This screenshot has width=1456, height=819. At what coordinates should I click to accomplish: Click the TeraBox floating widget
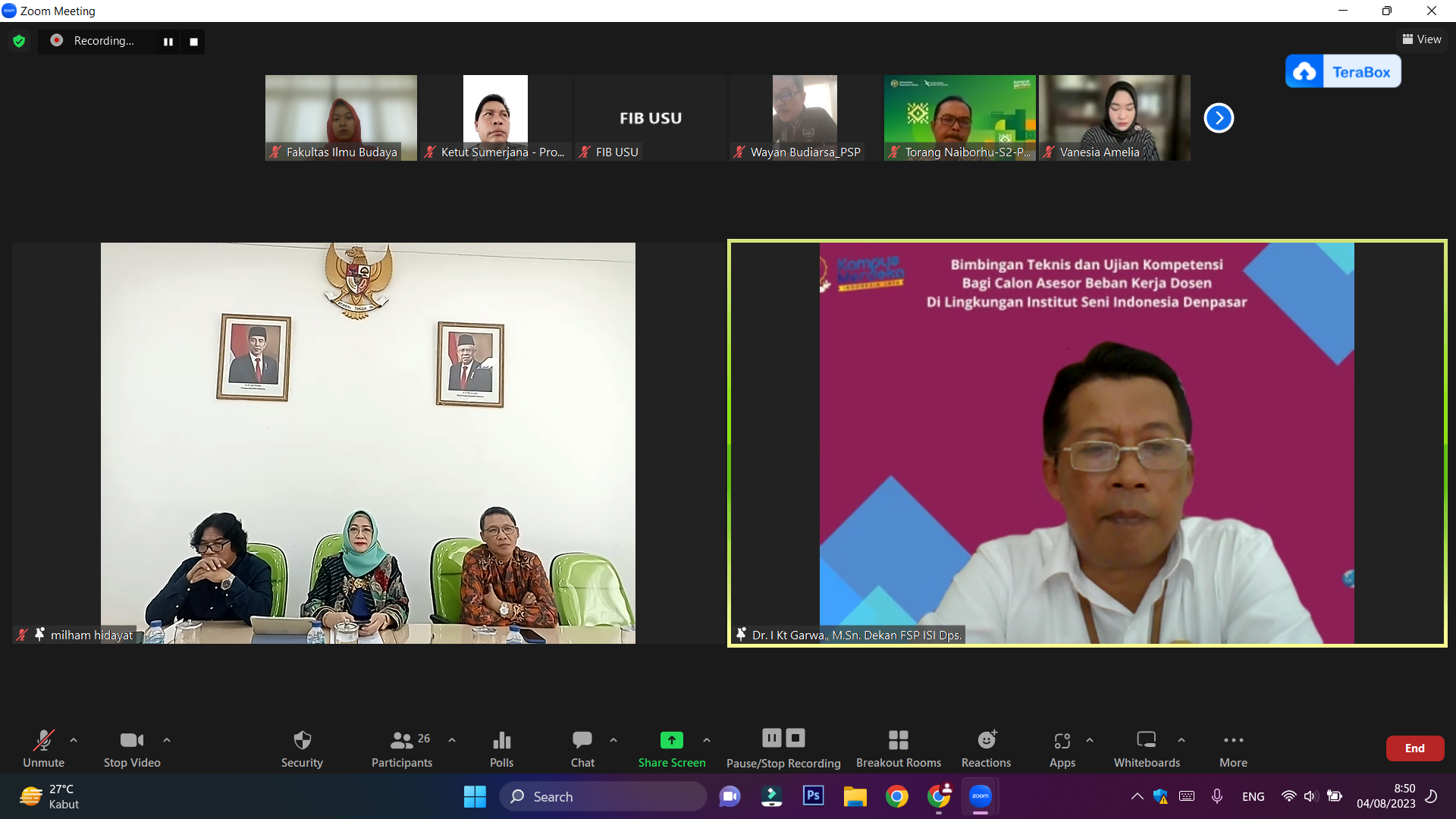pyautogui.click(x=1343, y=71)
